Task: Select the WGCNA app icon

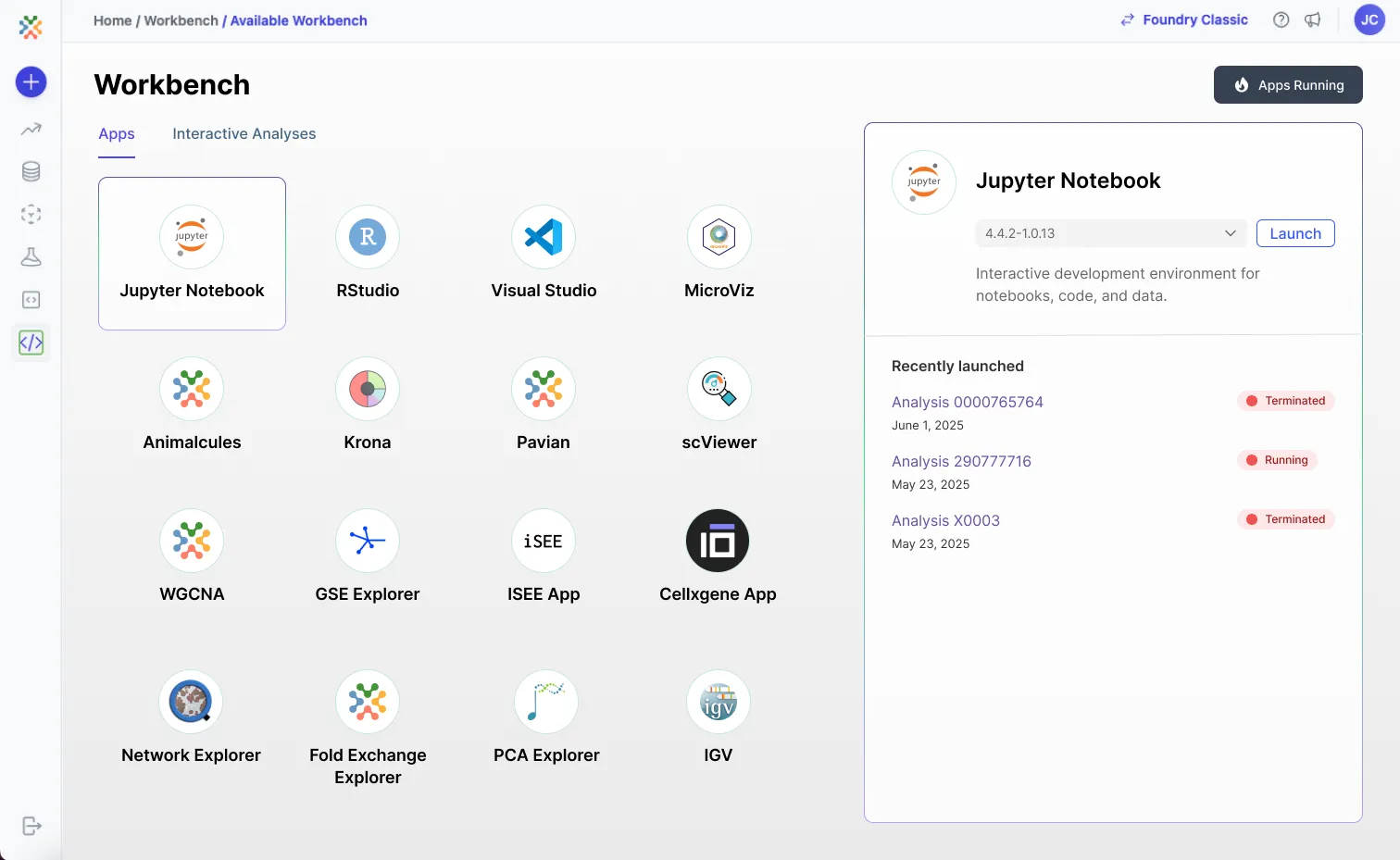Action: pos(192,541)
